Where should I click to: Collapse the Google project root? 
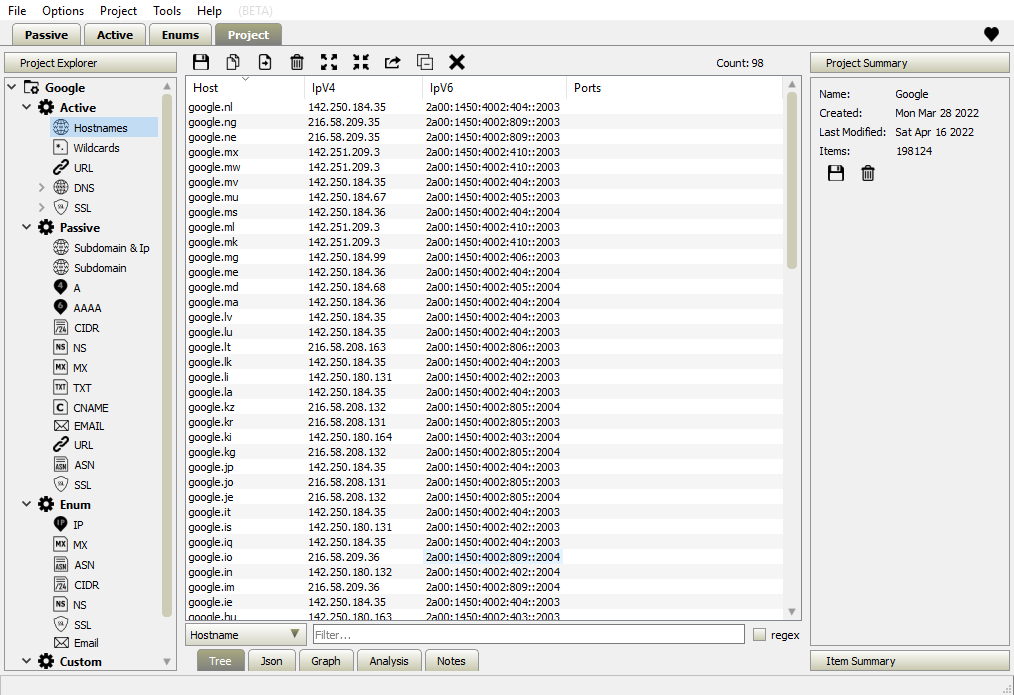[x=12, y=87]
